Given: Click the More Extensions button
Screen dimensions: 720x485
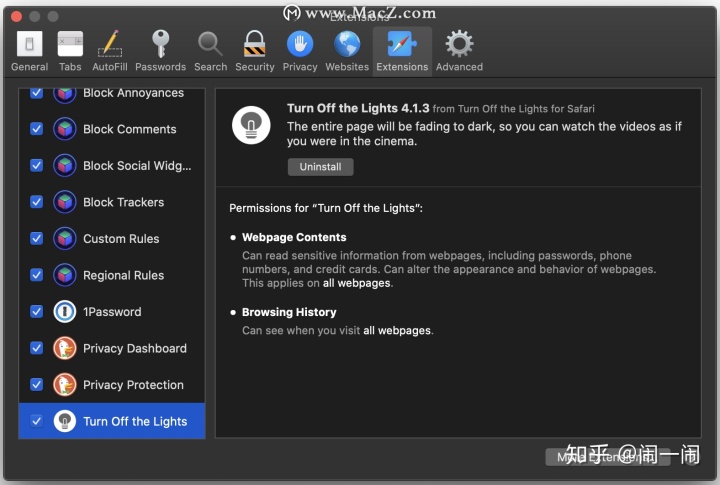Looking at the screenshot, I should tap(608, 457).
